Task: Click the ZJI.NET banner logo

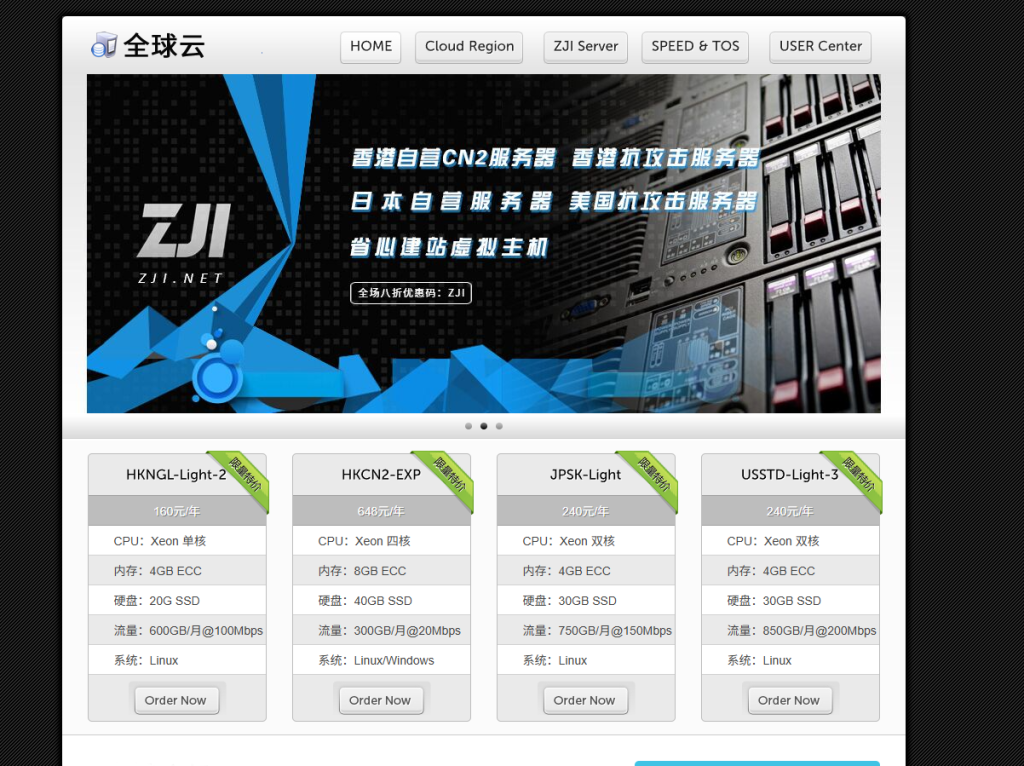Action: (182, 244)
